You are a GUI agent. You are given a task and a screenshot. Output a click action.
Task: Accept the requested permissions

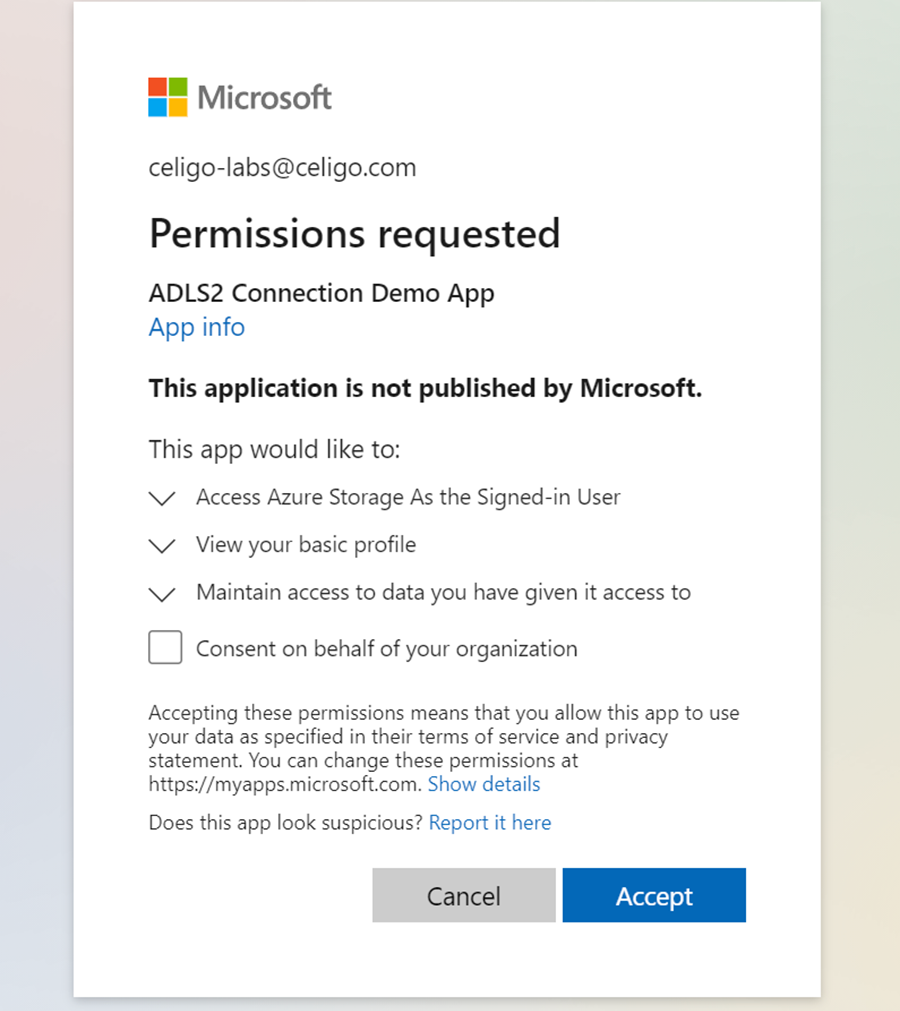pos(654,895)
